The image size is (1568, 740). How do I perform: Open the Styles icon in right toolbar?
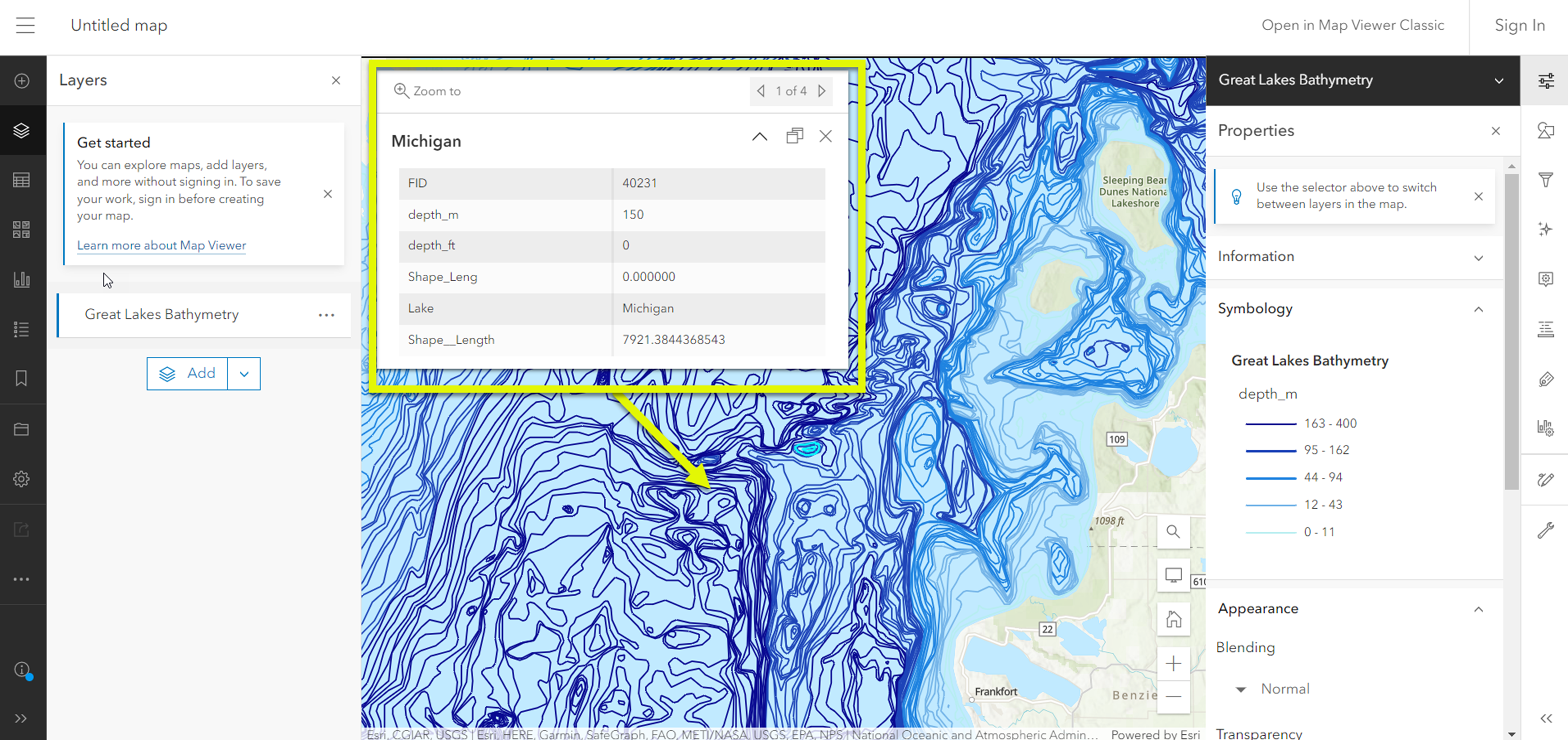click(1545, 130)
